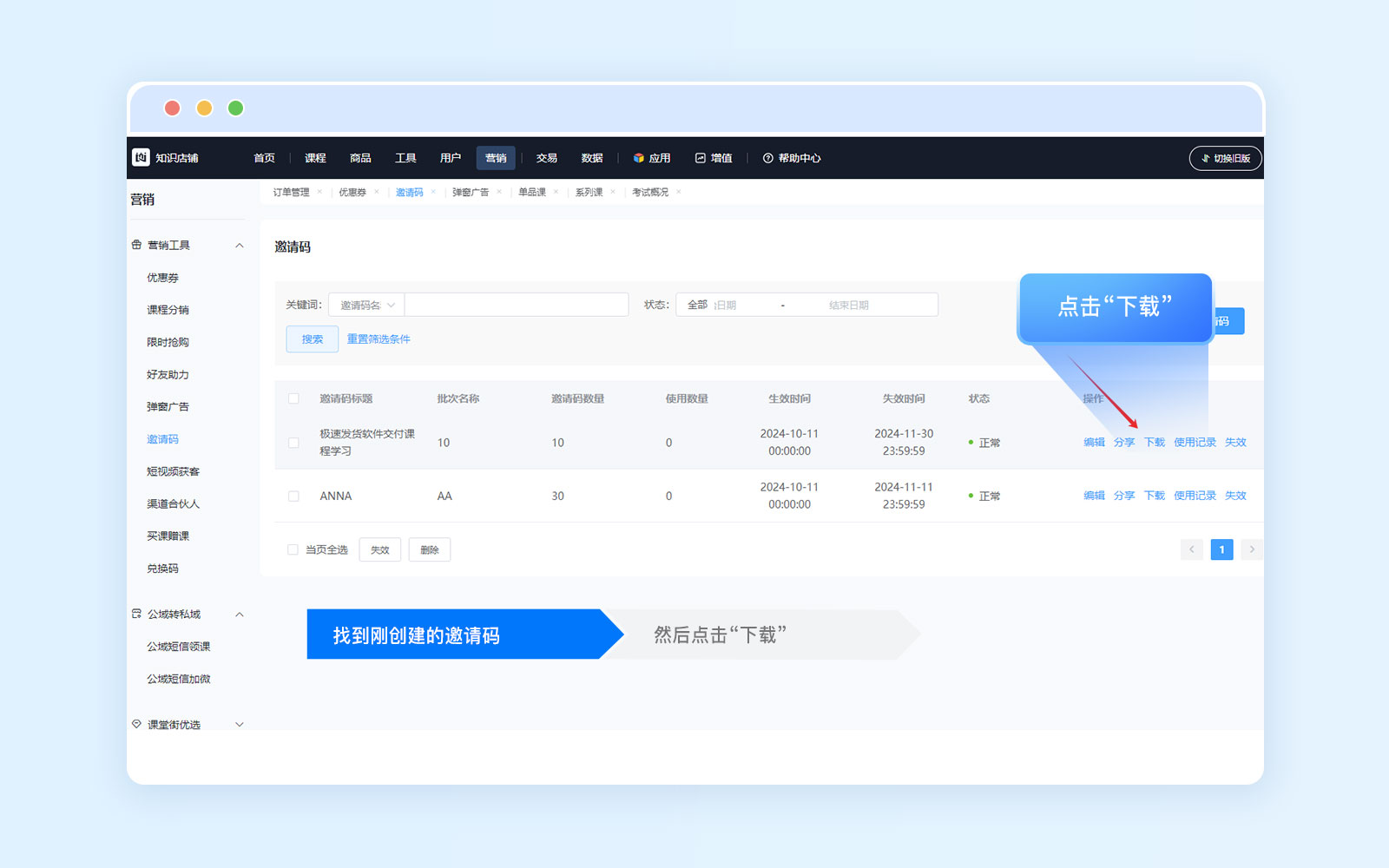Open 短视频获客 in the sidebar
1389x868 pixels.
coord(173,471)
